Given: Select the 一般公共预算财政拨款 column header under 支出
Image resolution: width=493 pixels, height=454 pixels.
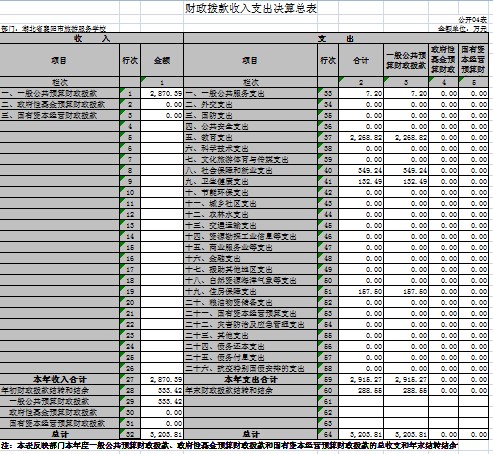Looking at the screenshot, I should pos(406,60).
